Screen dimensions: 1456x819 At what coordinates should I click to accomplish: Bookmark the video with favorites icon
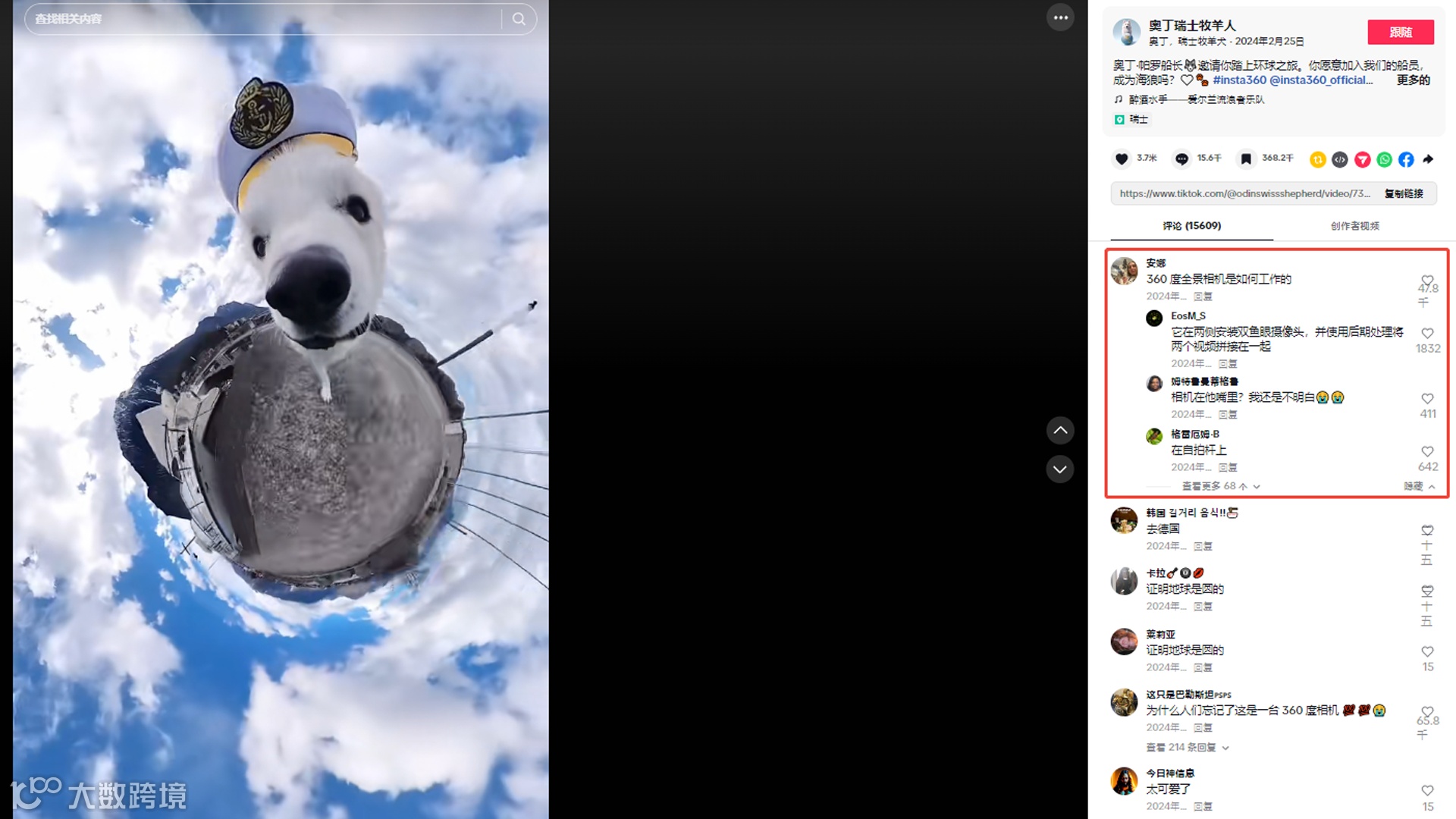pos(1246,158)
